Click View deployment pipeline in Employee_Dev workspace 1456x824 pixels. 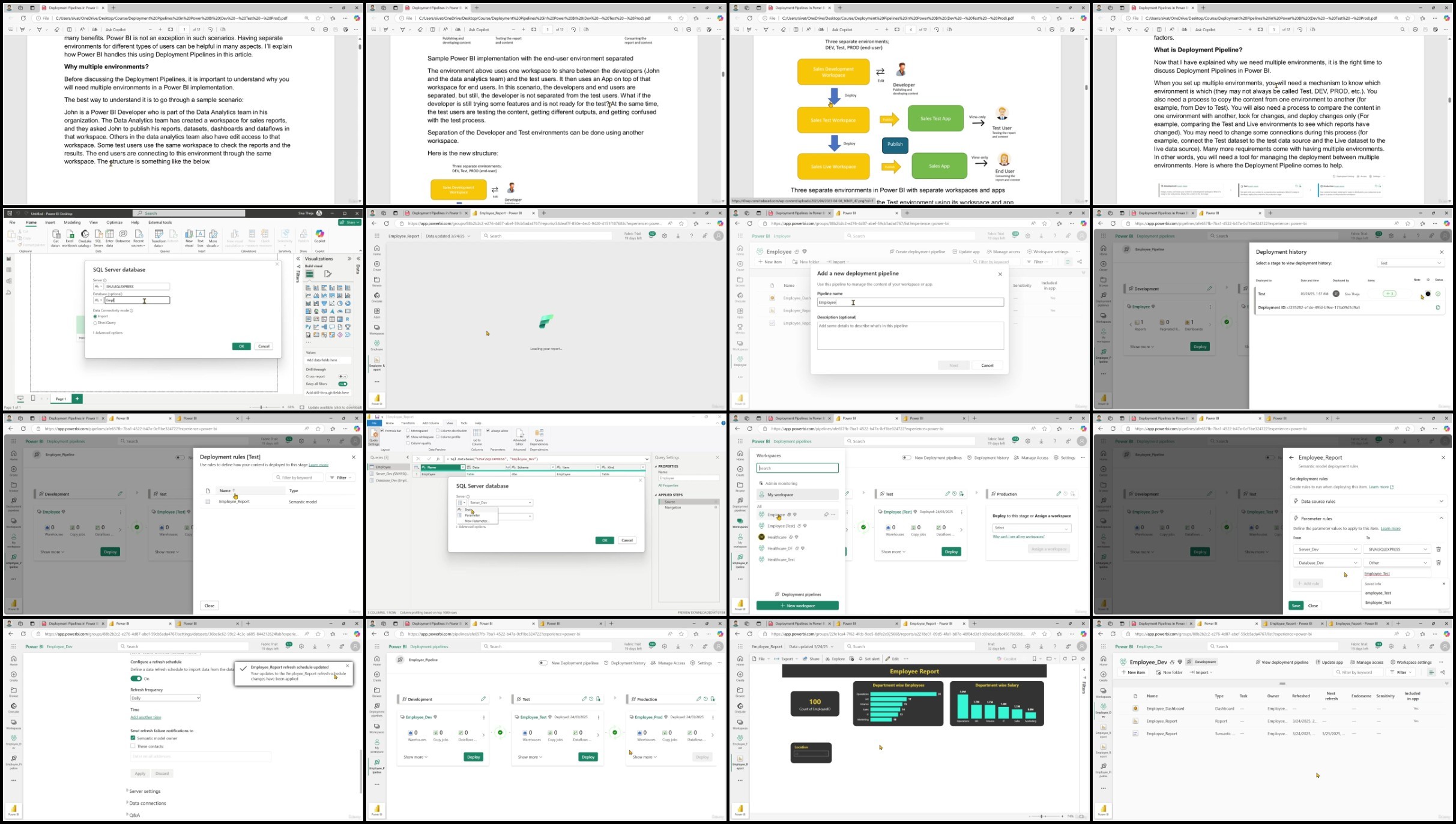point(1282,662)
